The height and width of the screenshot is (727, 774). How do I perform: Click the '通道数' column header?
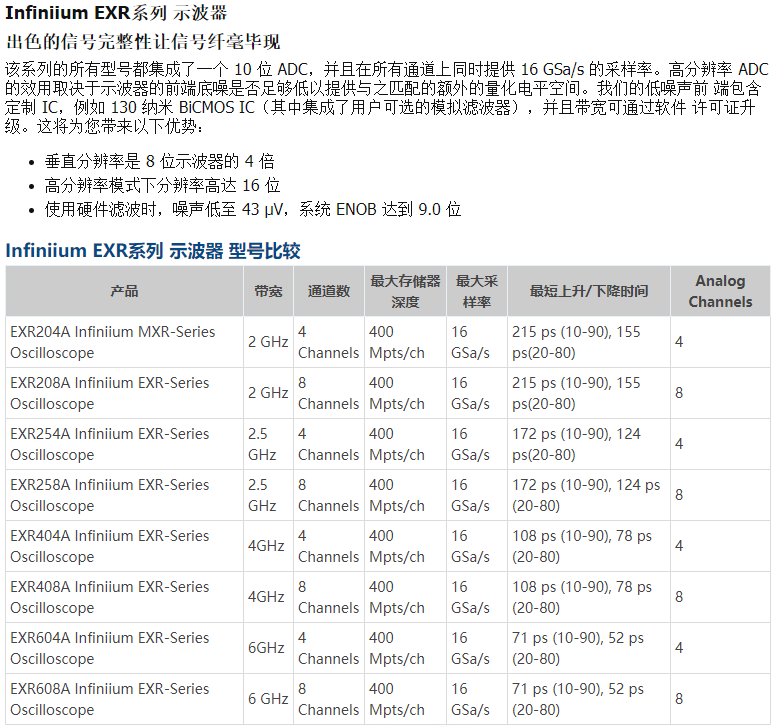[329, 291]
